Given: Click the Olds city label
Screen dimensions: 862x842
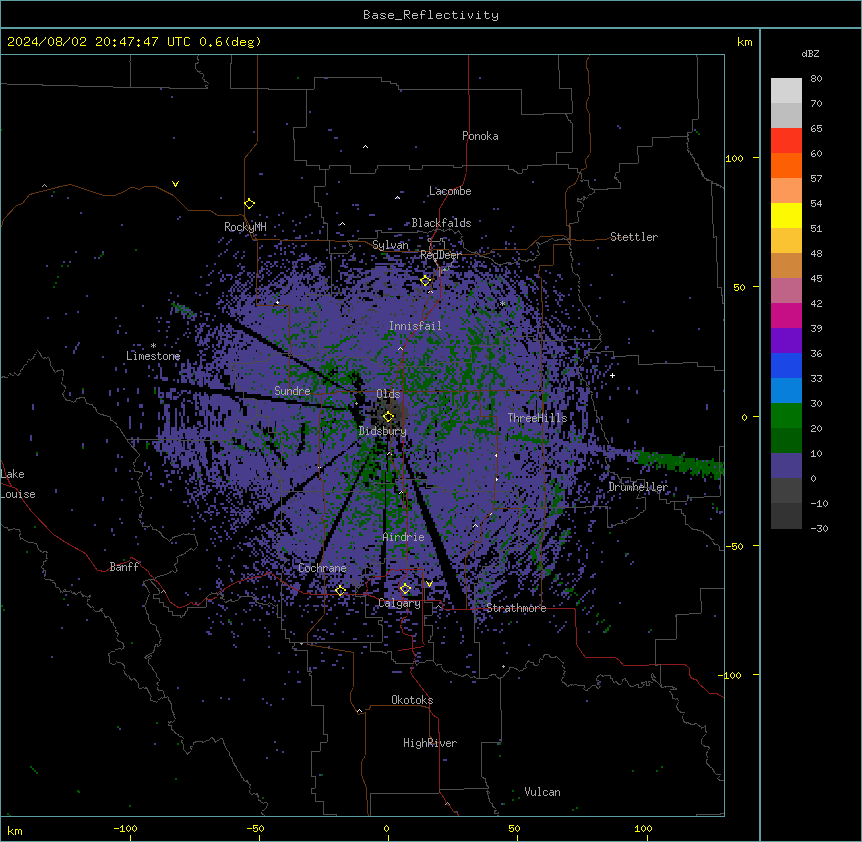Looking at the screenshot, I should click(x=388, y=394).
